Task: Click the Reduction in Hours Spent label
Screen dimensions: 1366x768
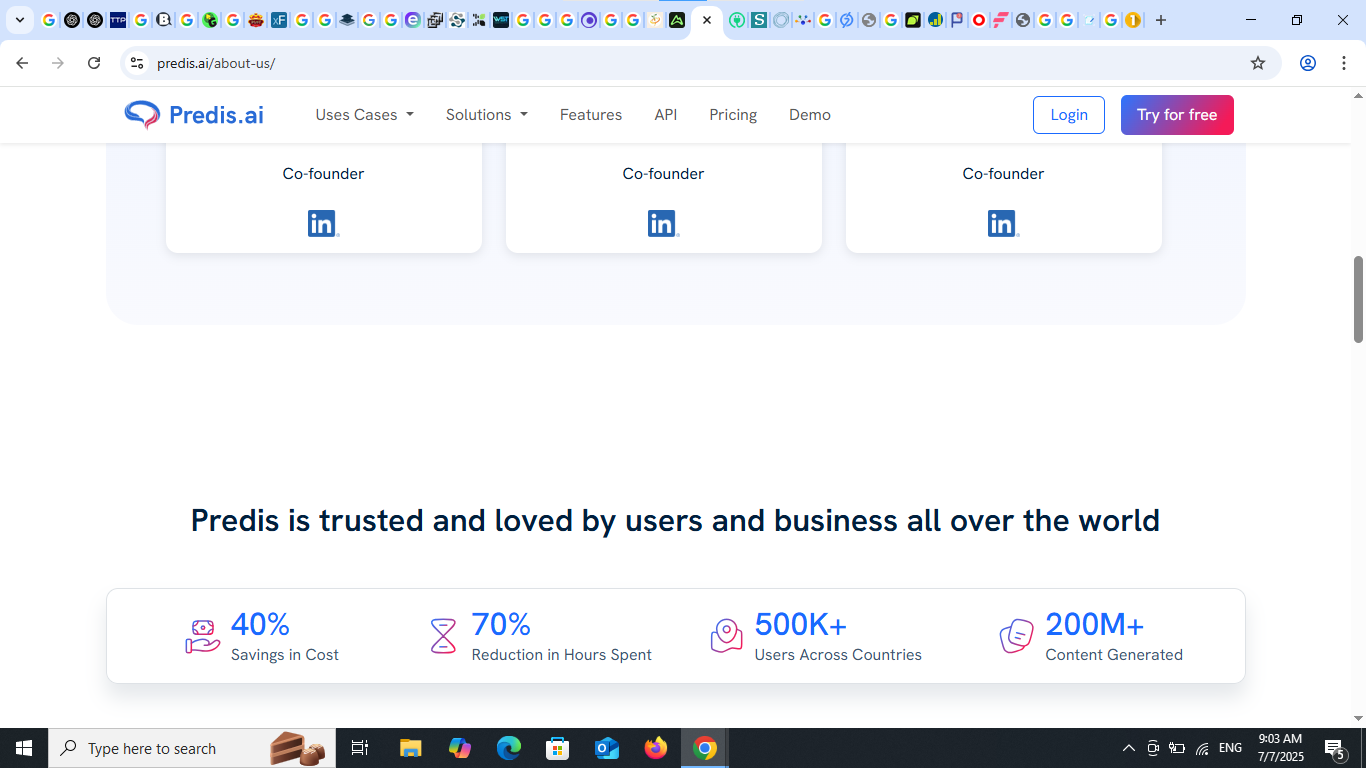Action: click(562, 655)
